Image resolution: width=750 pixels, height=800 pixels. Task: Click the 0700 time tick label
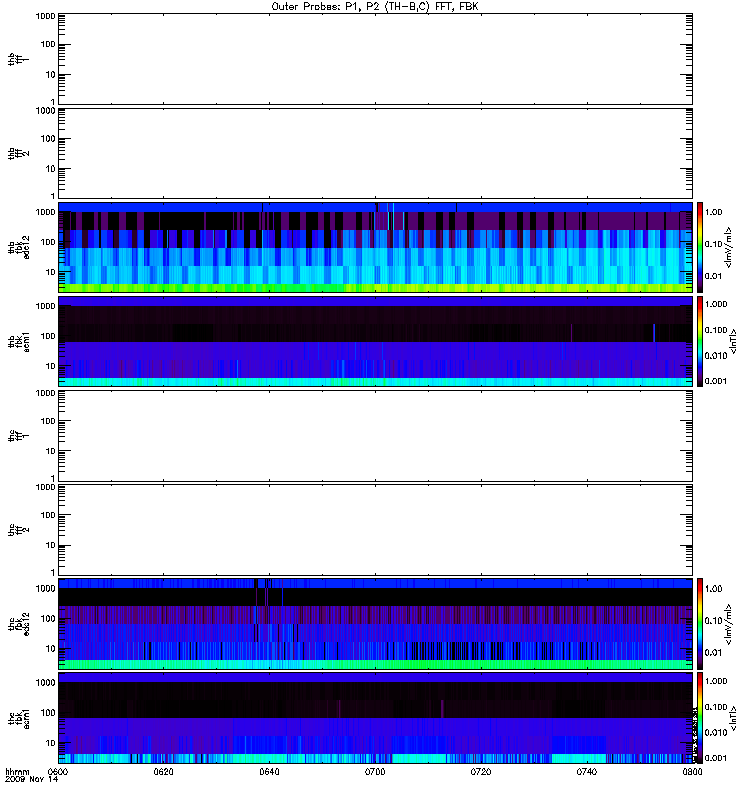point(375,772)
